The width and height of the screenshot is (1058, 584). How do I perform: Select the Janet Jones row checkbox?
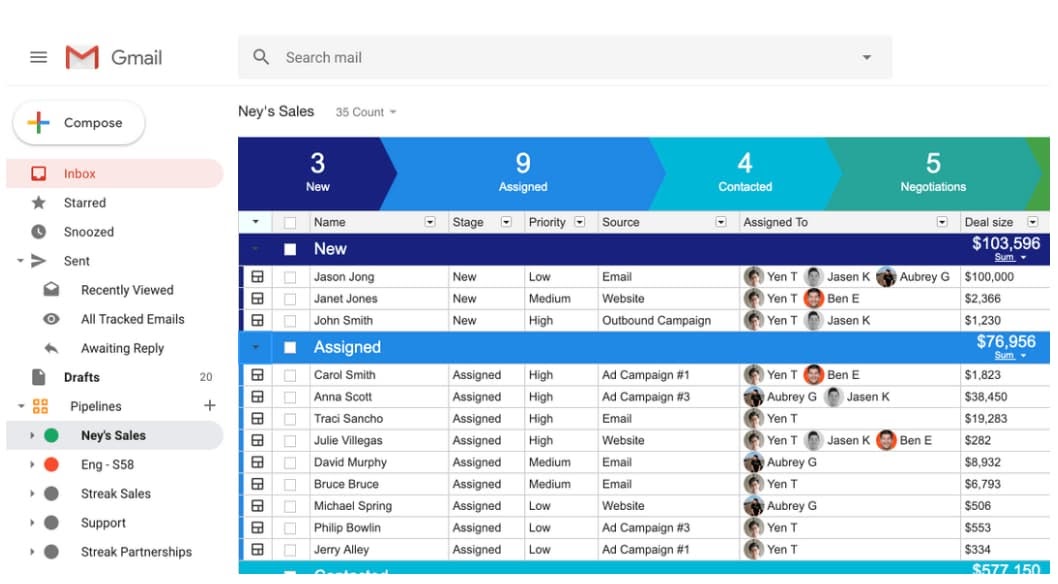(x=290, y=299)
